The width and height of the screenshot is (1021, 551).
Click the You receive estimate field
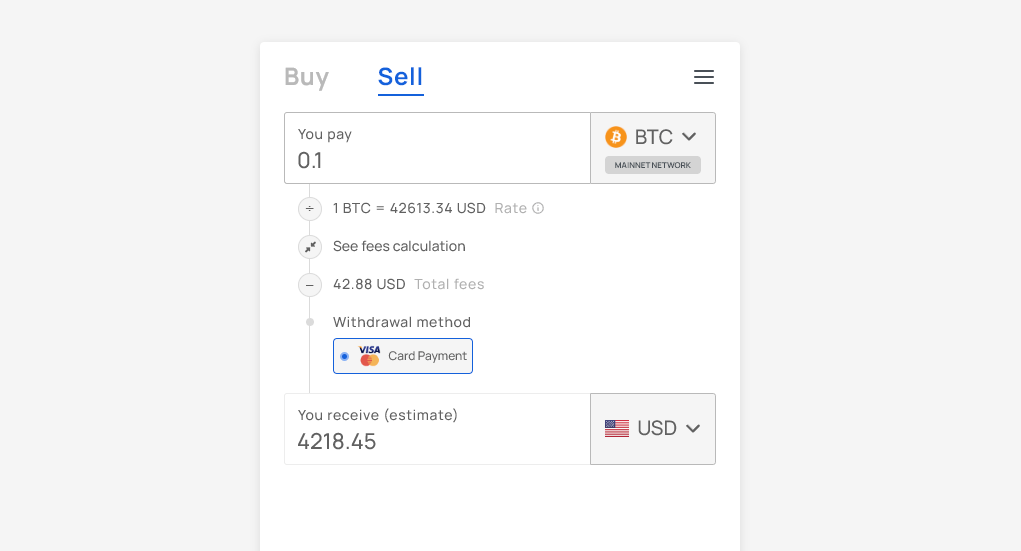437,441
